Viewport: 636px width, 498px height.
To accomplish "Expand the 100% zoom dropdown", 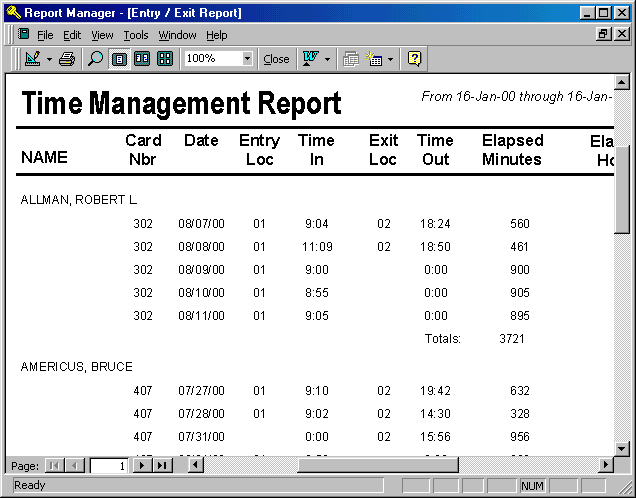I will (x=247, y=59).
